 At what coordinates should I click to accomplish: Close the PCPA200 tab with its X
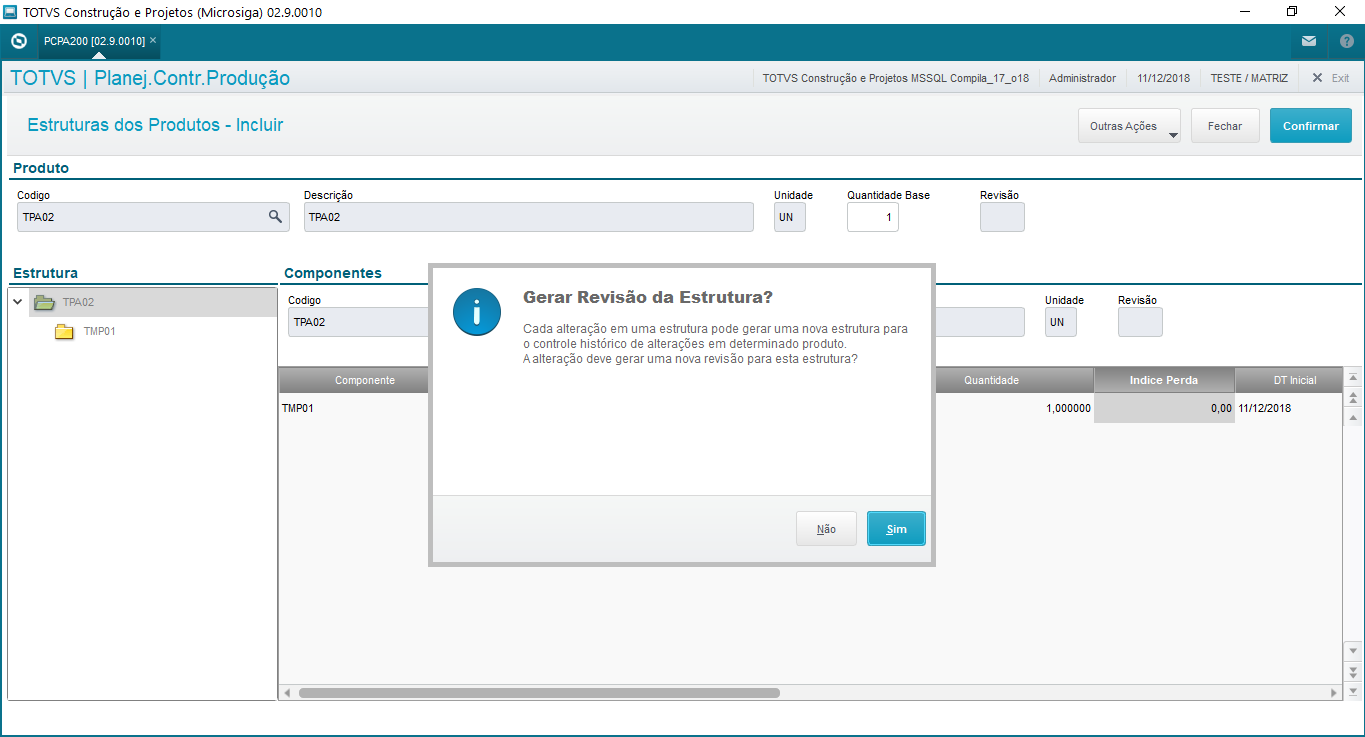pyautogui.click(x=153, y=41)
